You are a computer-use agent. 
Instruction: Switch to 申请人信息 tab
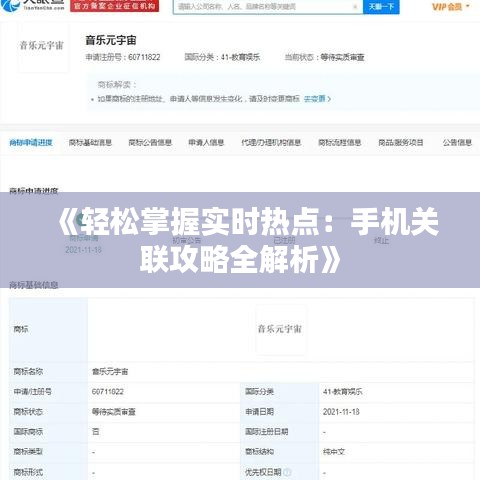[x=206, y=143]
